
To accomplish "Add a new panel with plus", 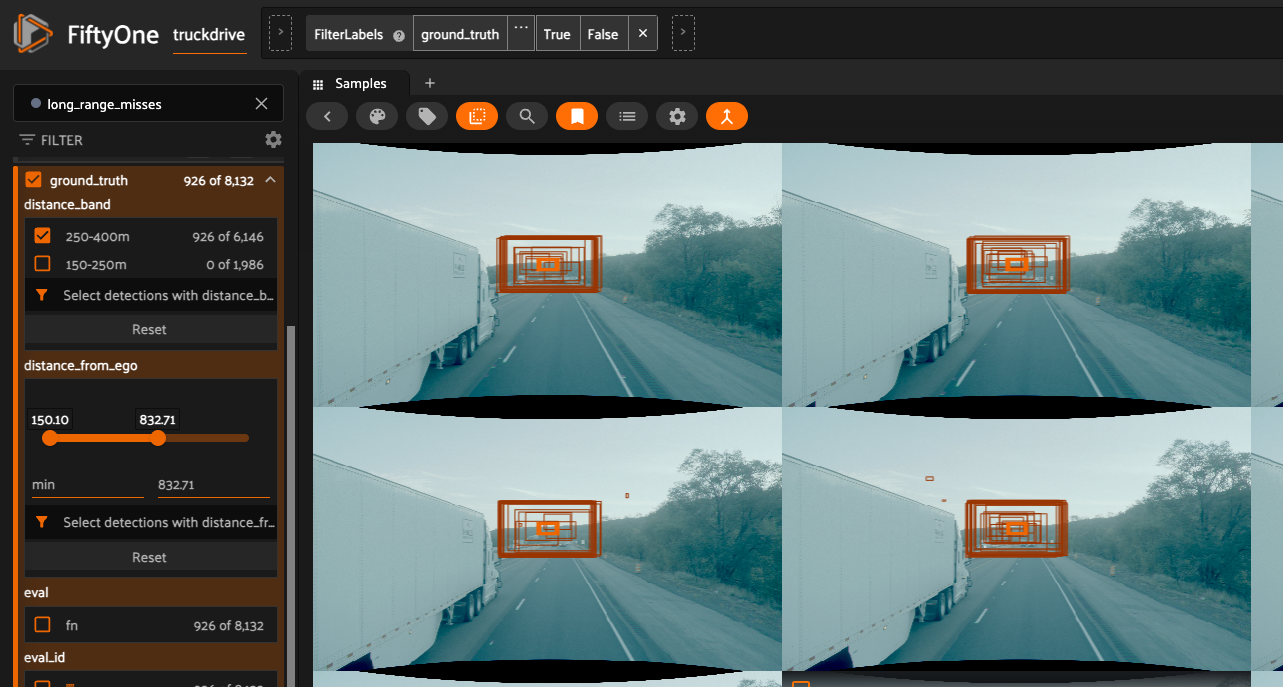I will pos(430,83).
